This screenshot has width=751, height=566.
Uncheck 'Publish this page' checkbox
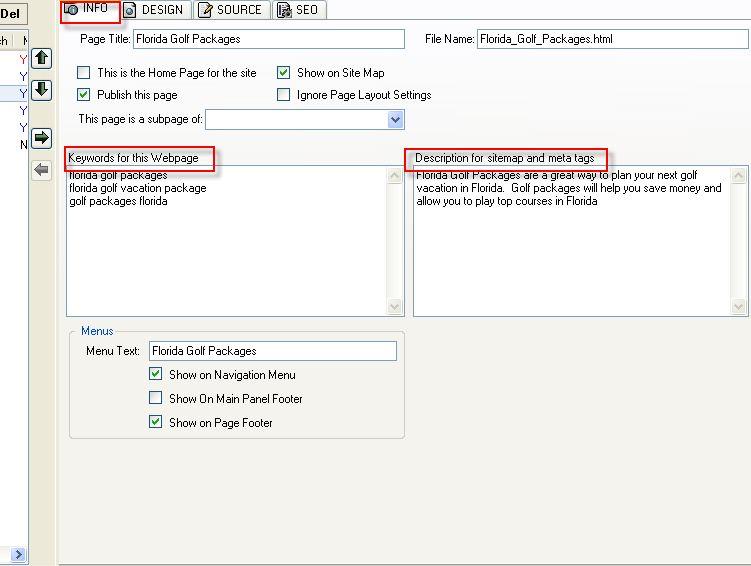click(84, 95)
